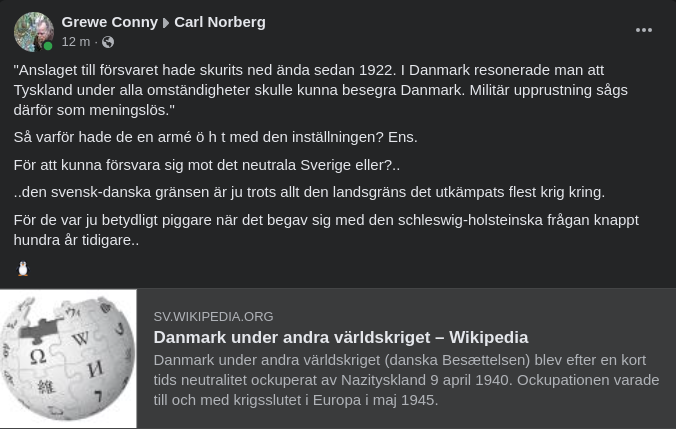The width and height of the screenshot is (676, 429).
Task: Open Grewe Conny's profile name link
Action: pos(109,21)
